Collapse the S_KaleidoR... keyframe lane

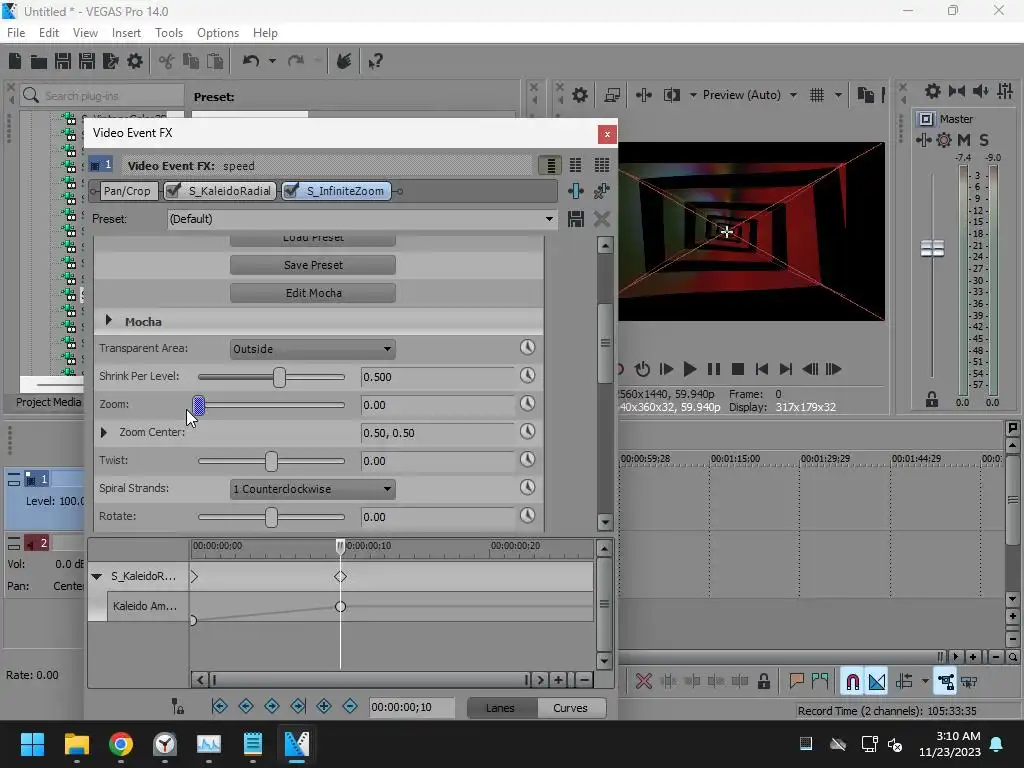(97, 576)
